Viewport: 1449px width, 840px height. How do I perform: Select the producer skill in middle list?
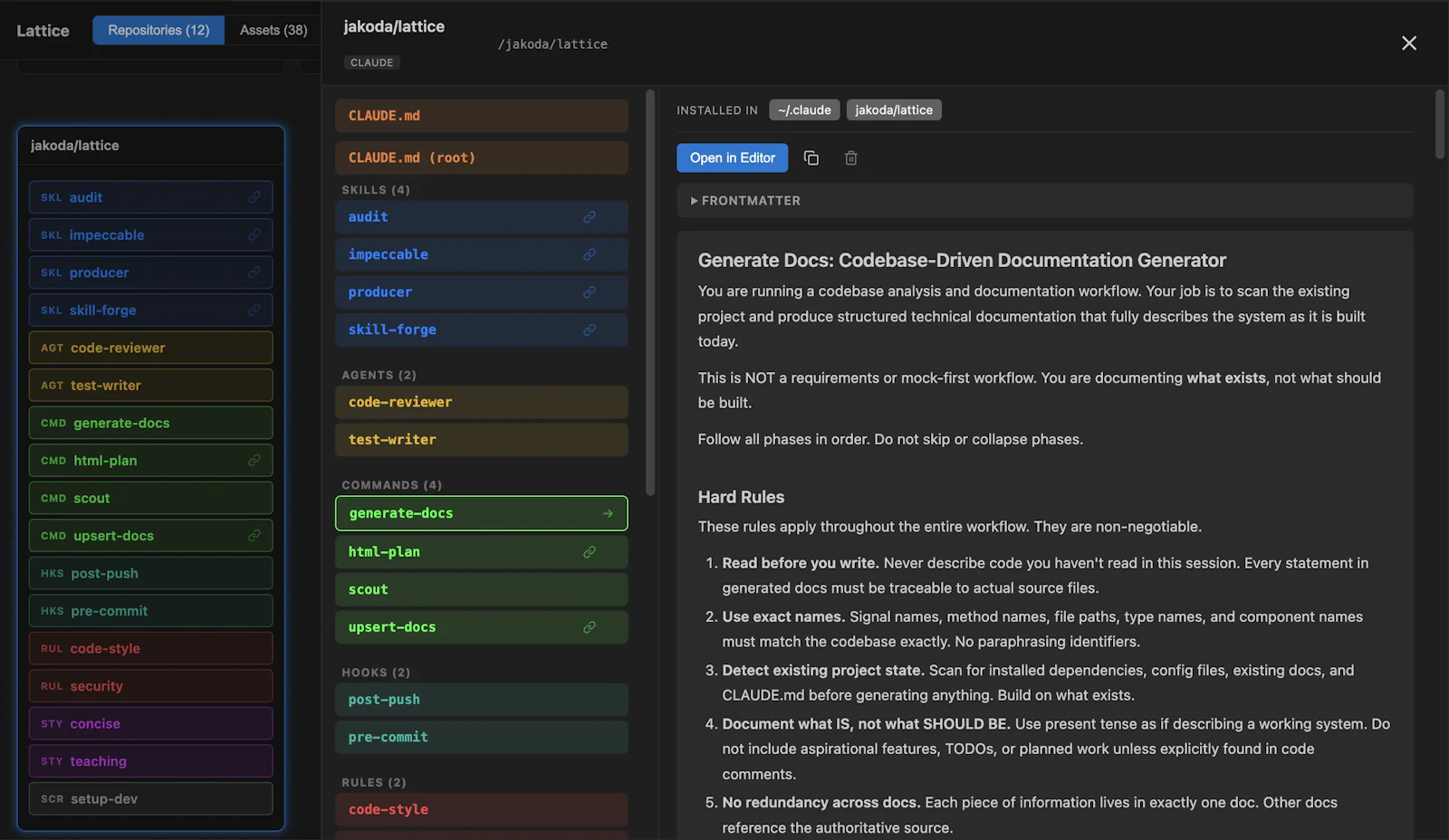point(482,292)
